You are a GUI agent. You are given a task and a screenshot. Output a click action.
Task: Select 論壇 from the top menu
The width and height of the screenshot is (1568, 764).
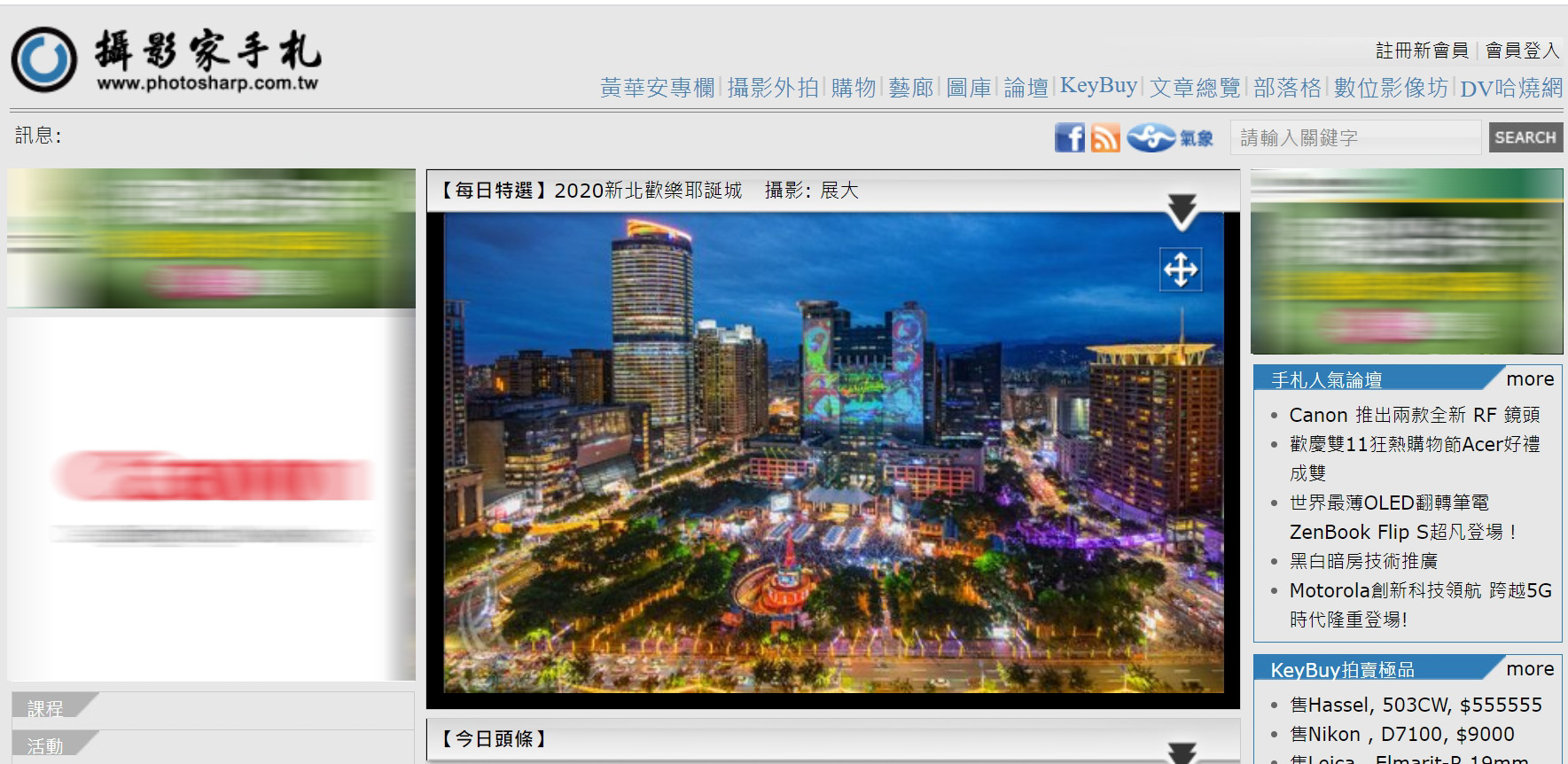1026,88
